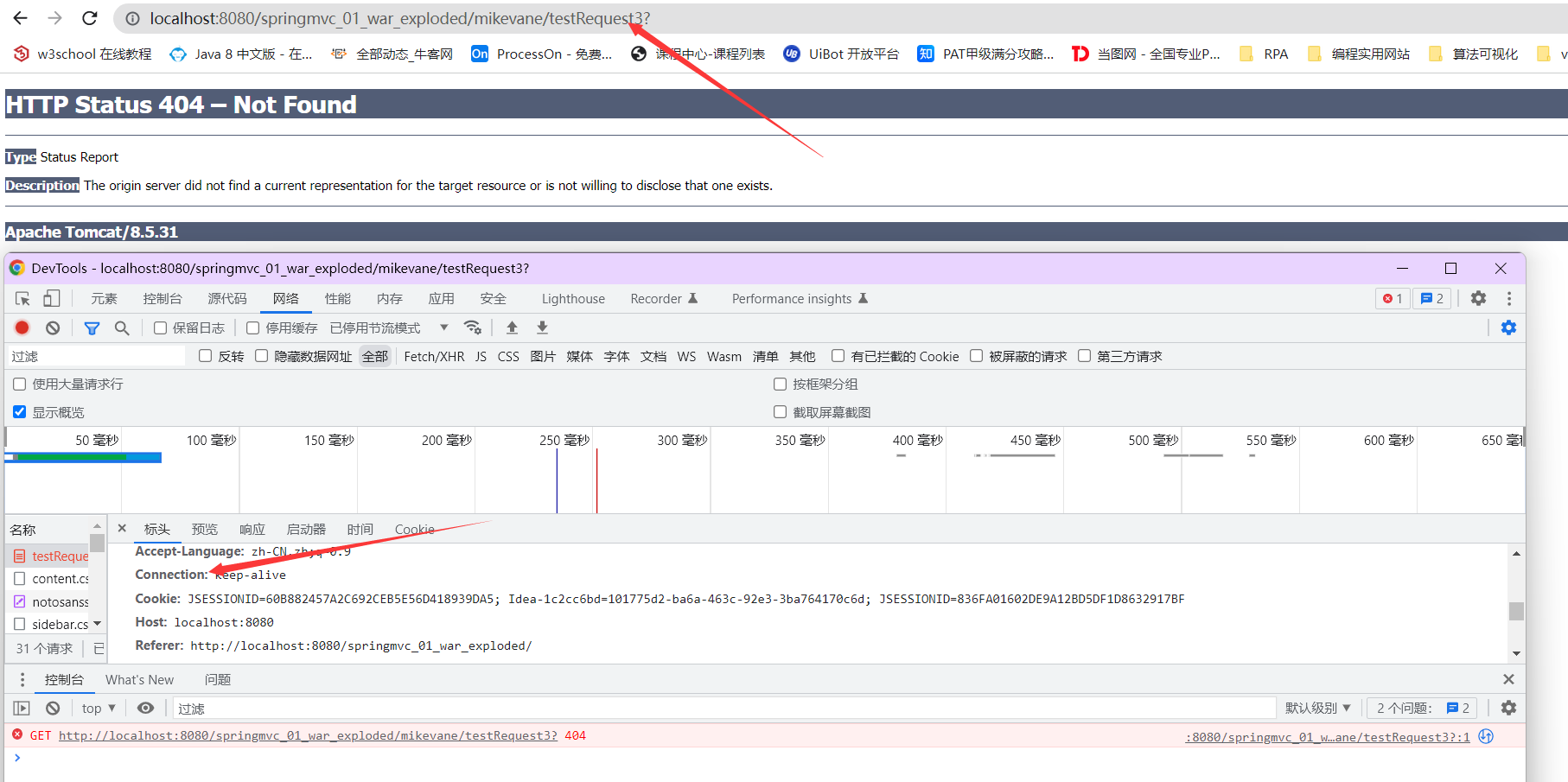Toggle the network filter funnel icon

pos(92,327)
